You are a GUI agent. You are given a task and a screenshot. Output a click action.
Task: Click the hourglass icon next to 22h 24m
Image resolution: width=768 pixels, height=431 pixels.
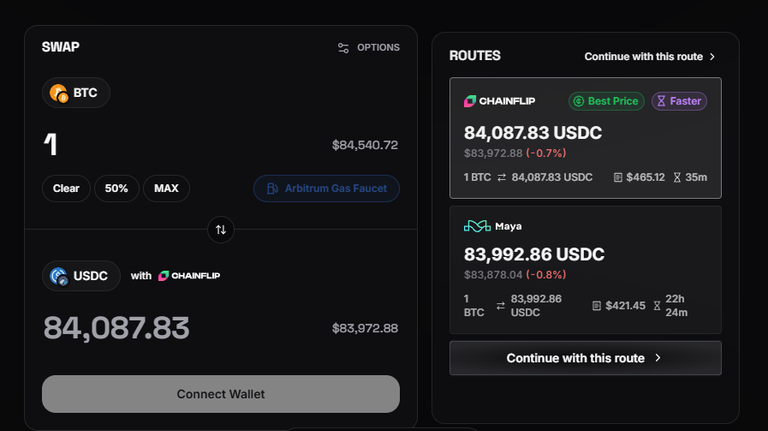(657, 306)
